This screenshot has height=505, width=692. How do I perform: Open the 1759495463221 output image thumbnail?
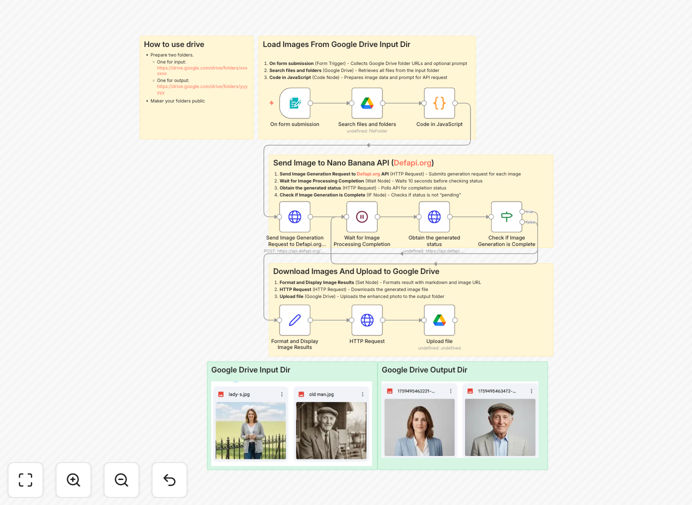click(x=419, y=427)
